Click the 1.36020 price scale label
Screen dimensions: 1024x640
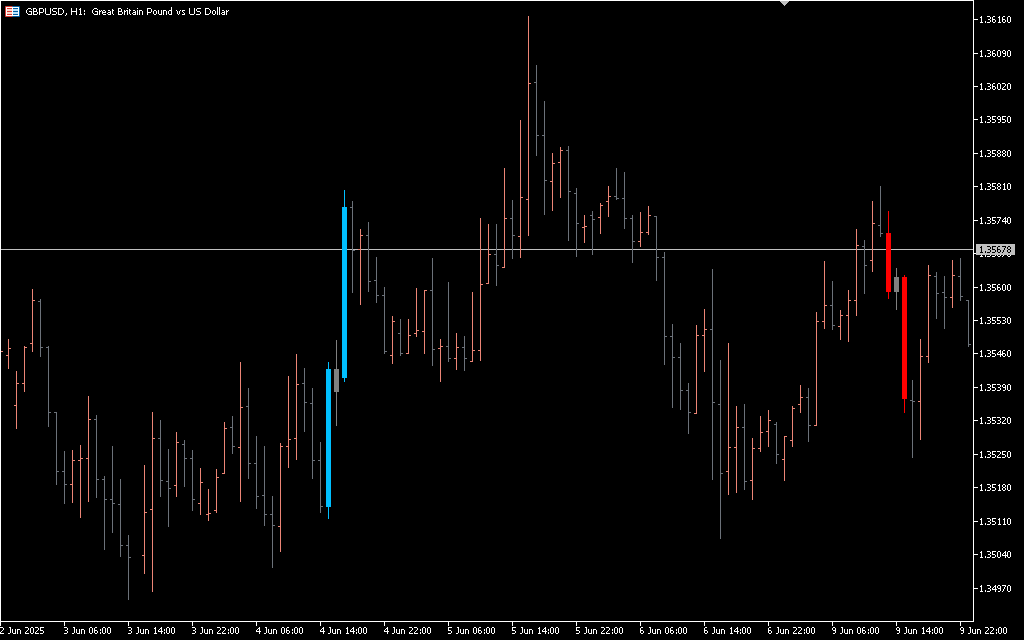(x=995, y=86)
